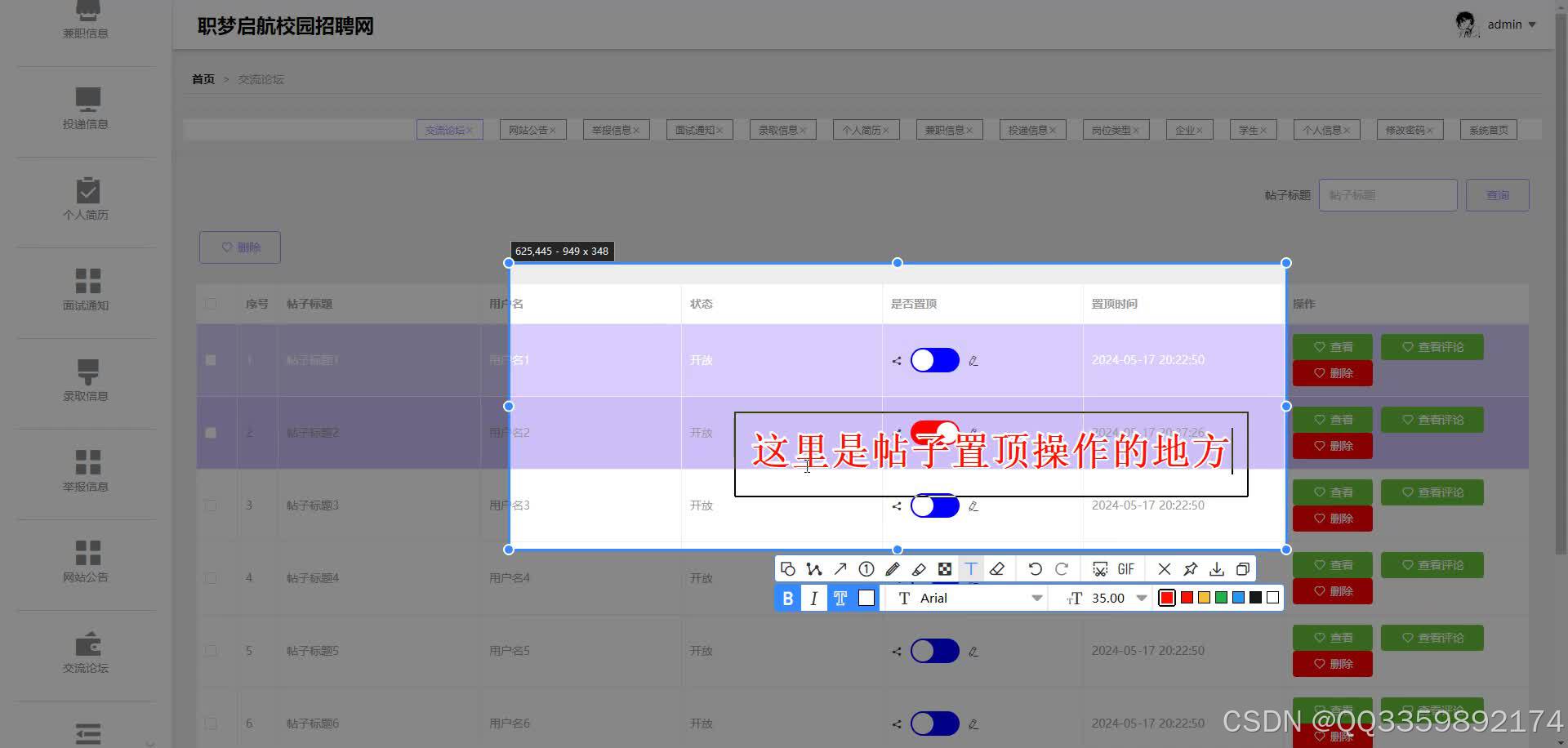Click red 删除 button in 帖子标题1 row
Viewport: 1568px width, 748px height.
[x=1333, y=373]
